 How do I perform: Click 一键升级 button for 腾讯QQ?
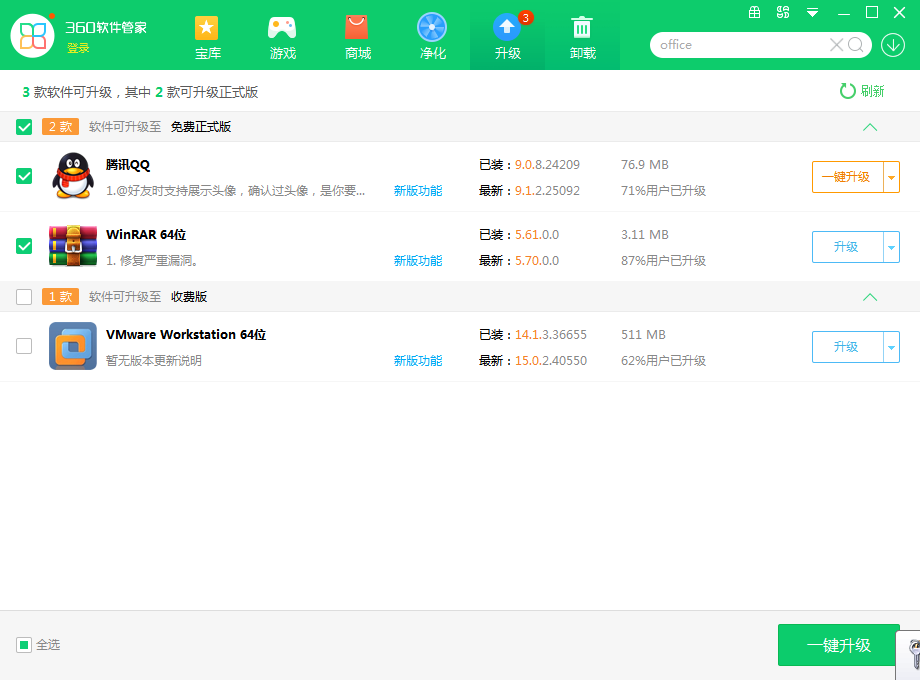click(x=847, y=177)
